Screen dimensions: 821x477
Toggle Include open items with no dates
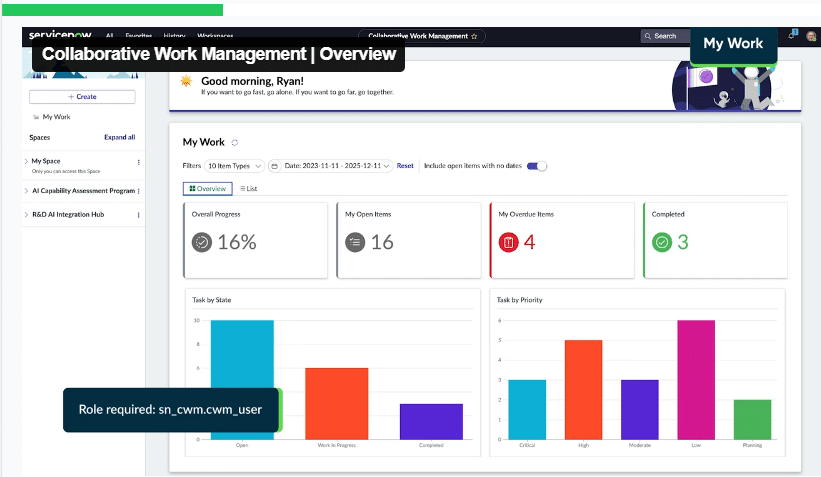(x=537, y=166)
